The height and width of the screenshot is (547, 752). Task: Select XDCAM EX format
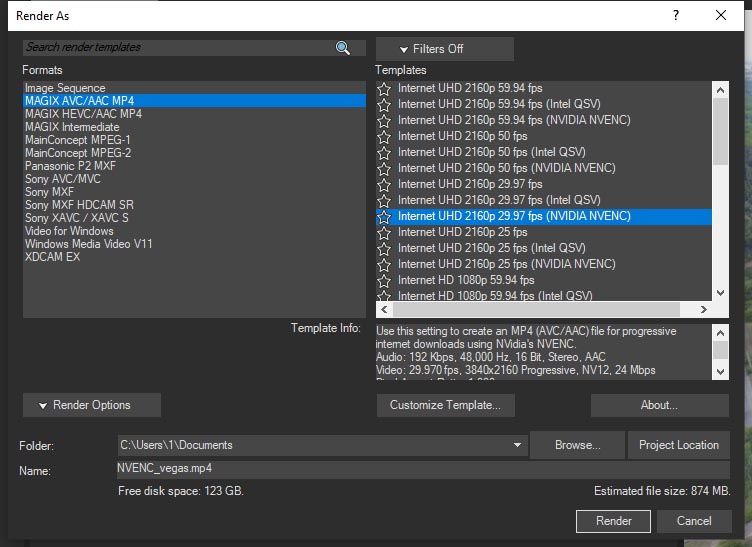pyautogui.click(x=194, y=256)
